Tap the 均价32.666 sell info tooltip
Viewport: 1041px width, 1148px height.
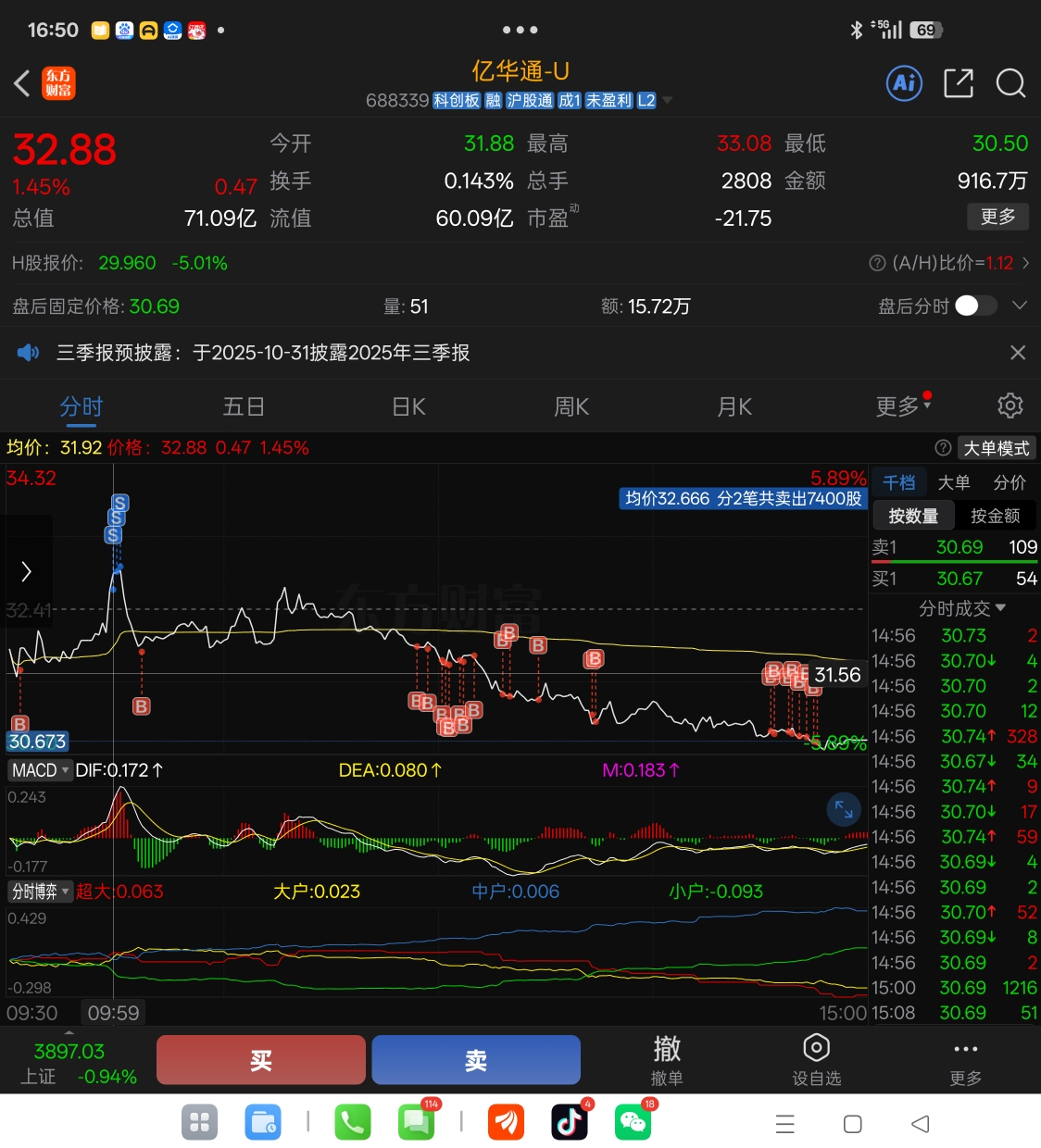click(743, 499)
